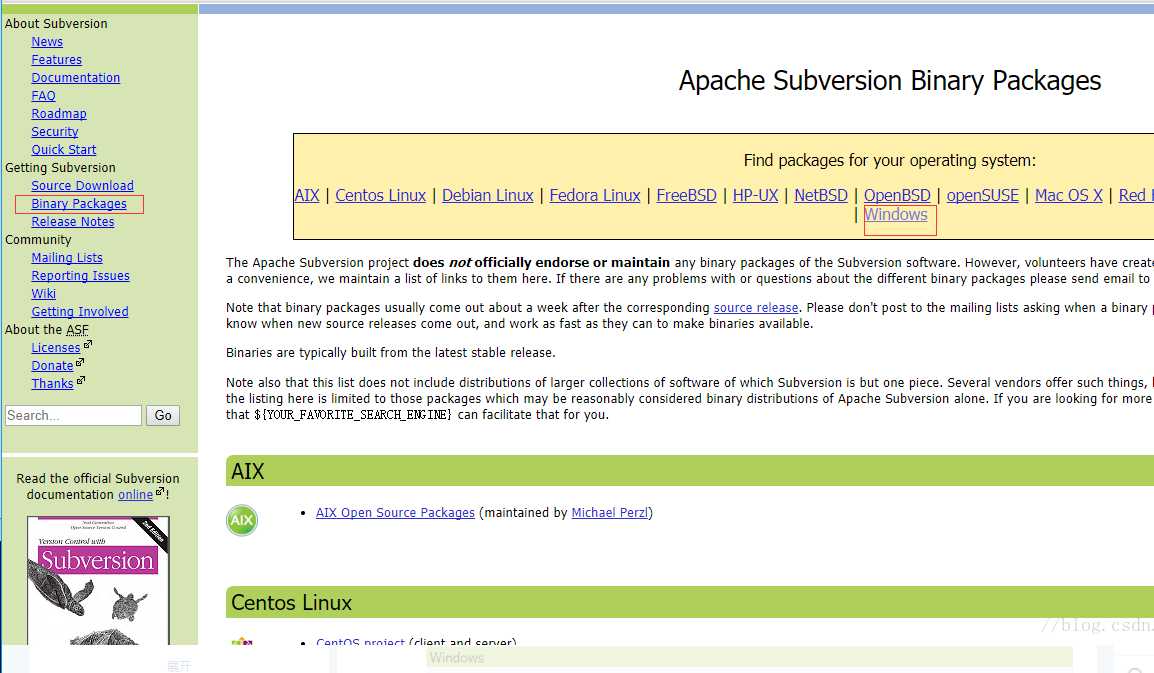Jump to Centos Linux packages
Screen dimensions: 1154x673
tap(380, 196)
